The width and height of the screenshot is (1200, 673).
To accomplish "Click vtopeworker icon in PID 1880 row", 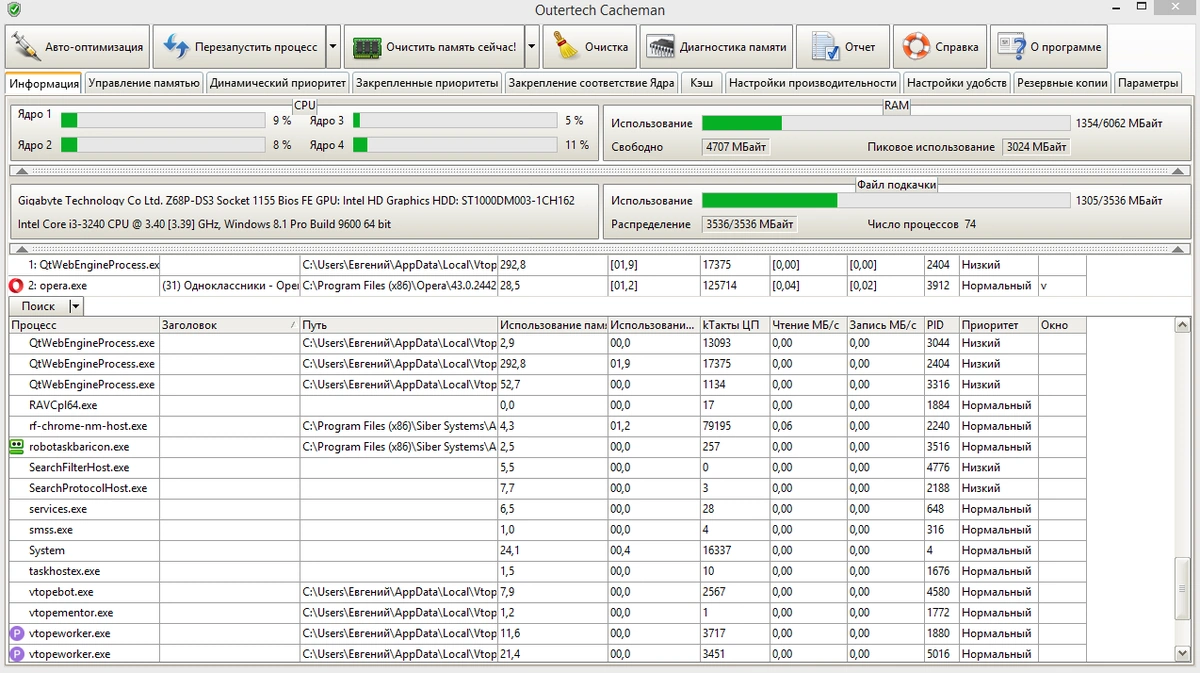I will pos(16,633).
